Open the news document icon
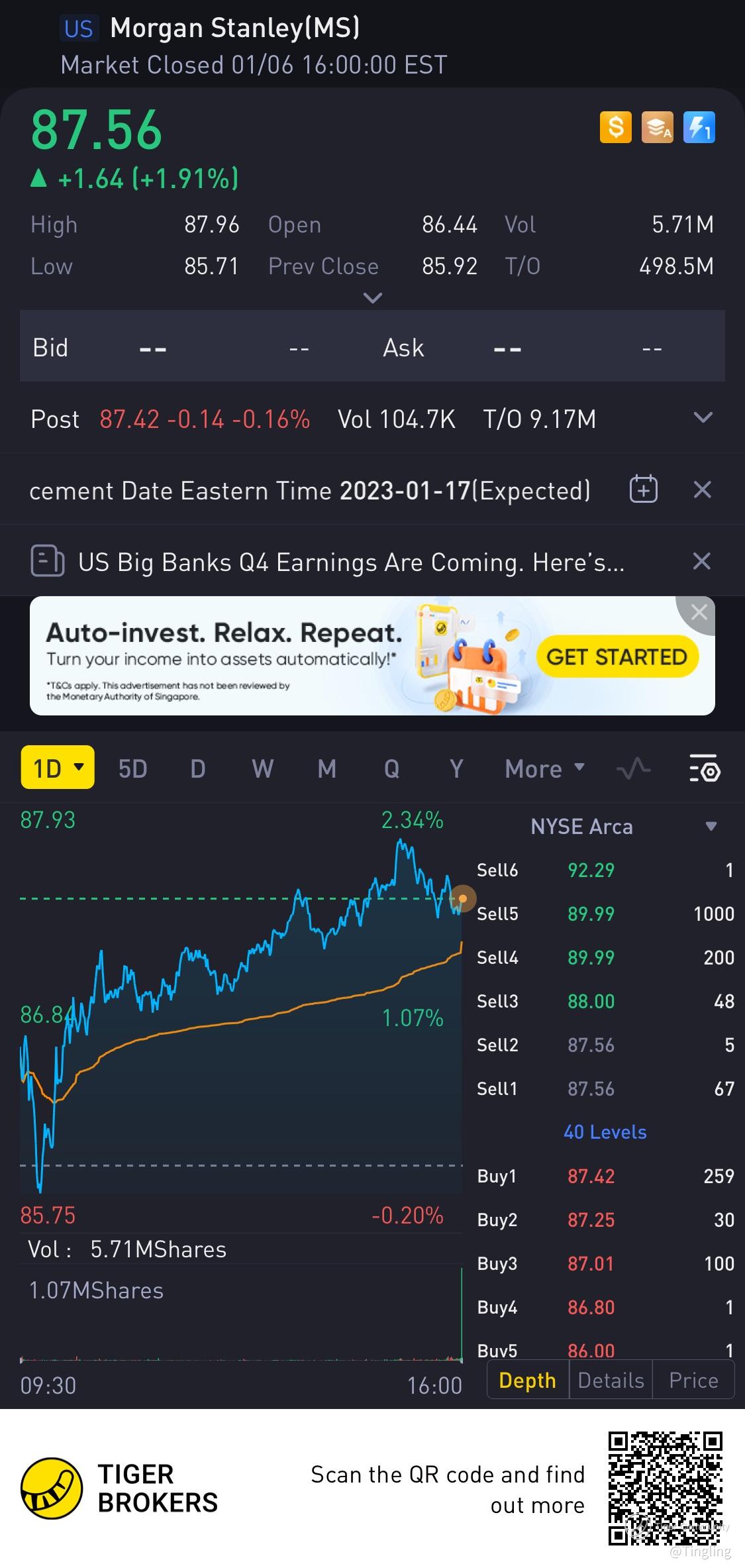This screenshot has width=745, height=1568. click(x=47, y=562)
